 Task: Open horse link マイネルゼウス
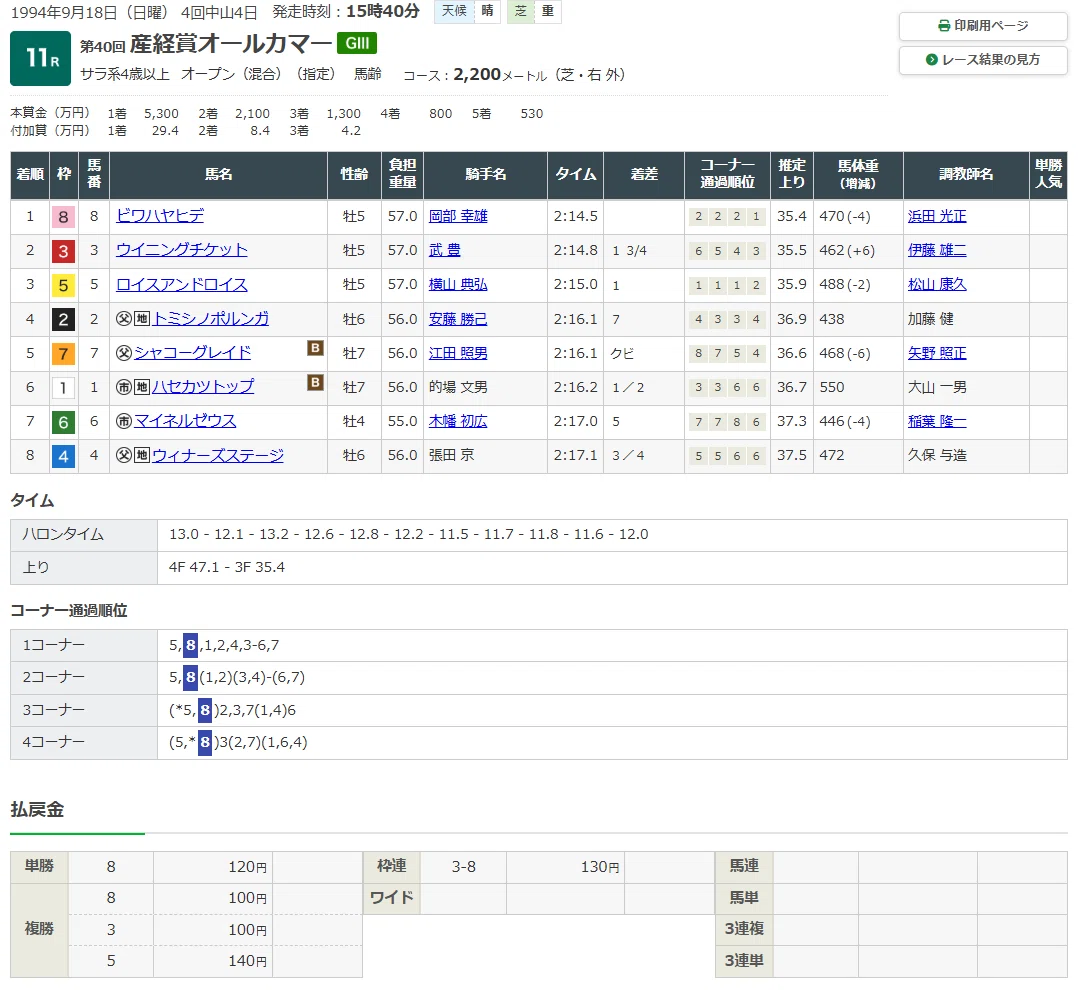185,421
